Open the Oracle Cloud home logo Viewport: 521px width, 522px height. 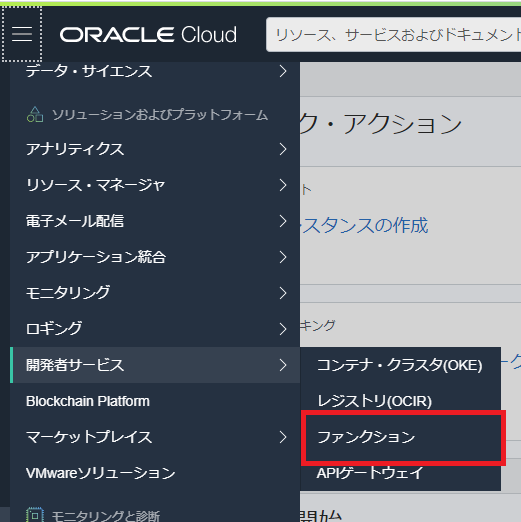point(148,35)
